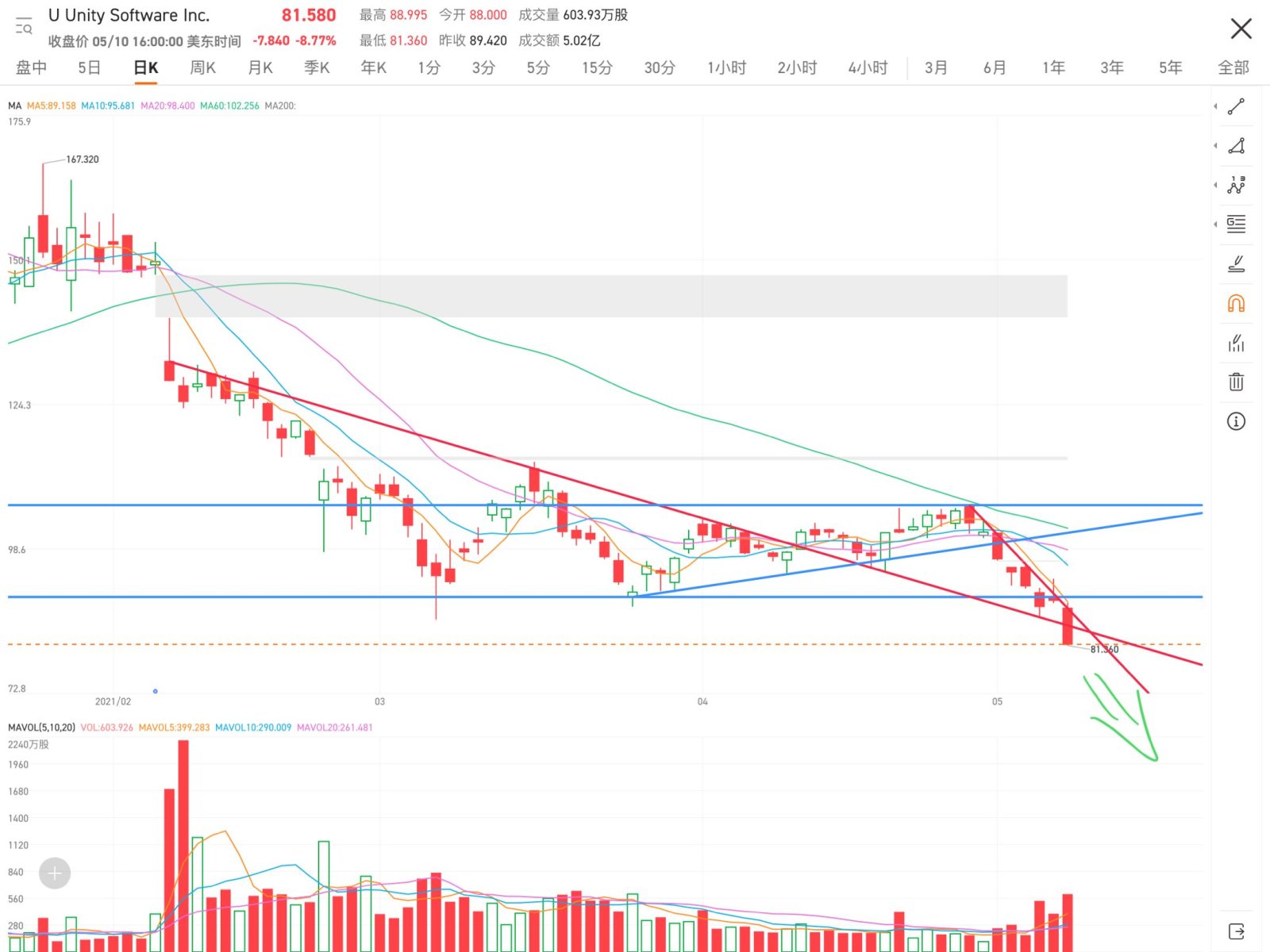Select the 月K monthly candlestick tab

click(x=260, y=68)
